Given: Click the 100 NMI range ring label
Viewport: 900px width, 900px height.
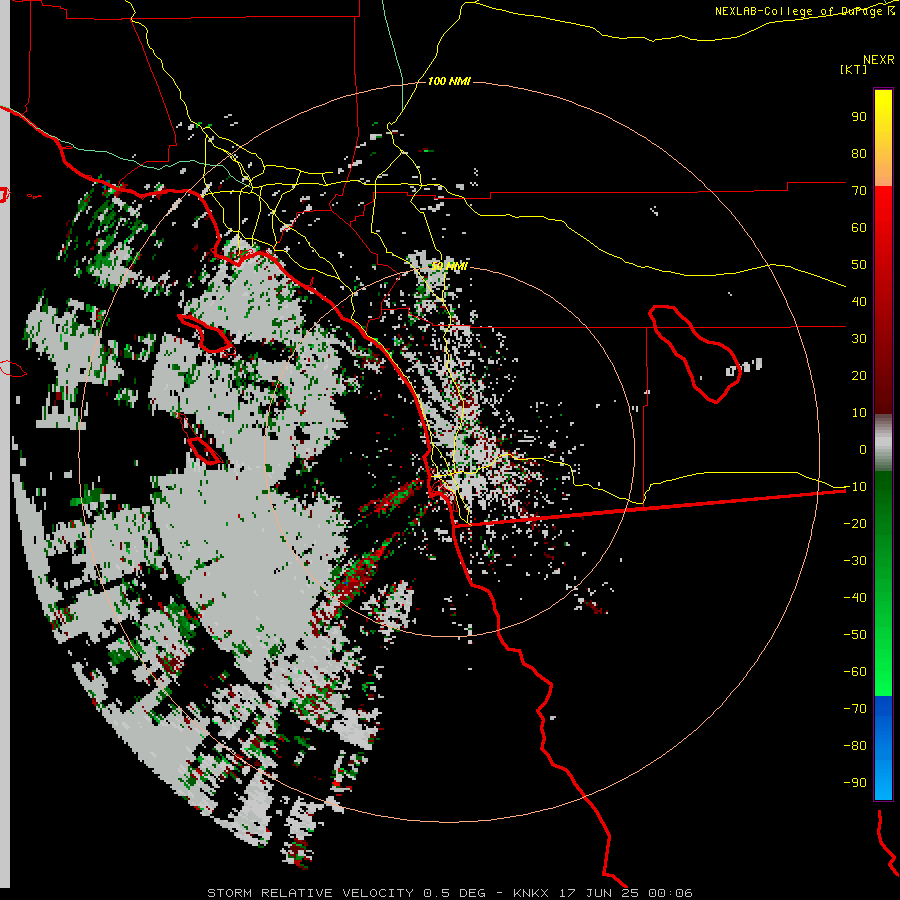Looking at the screenshot, I should pyautogui.click(x=449, y=82).
